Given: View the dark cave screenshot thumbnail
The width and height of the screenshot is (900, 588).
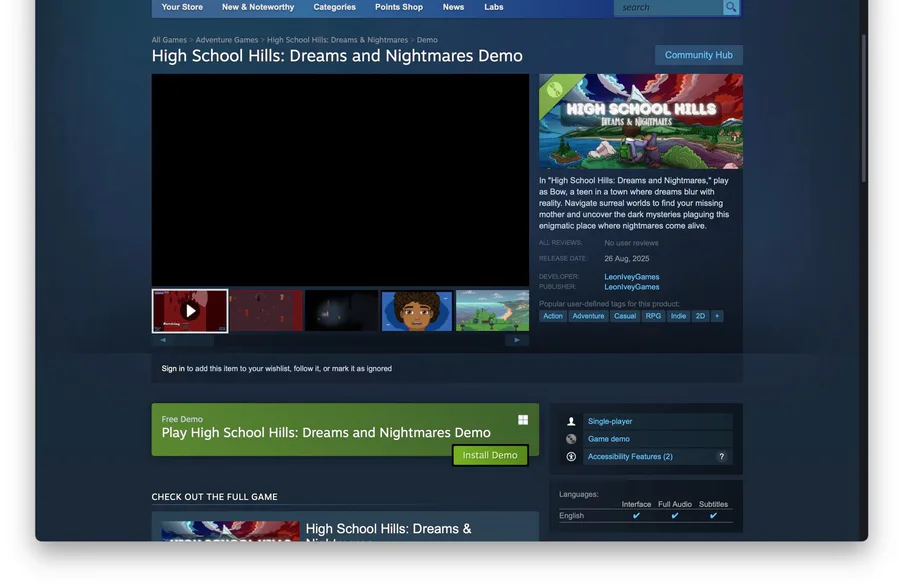Looking at the screenshot, I should tap(342, 311).
